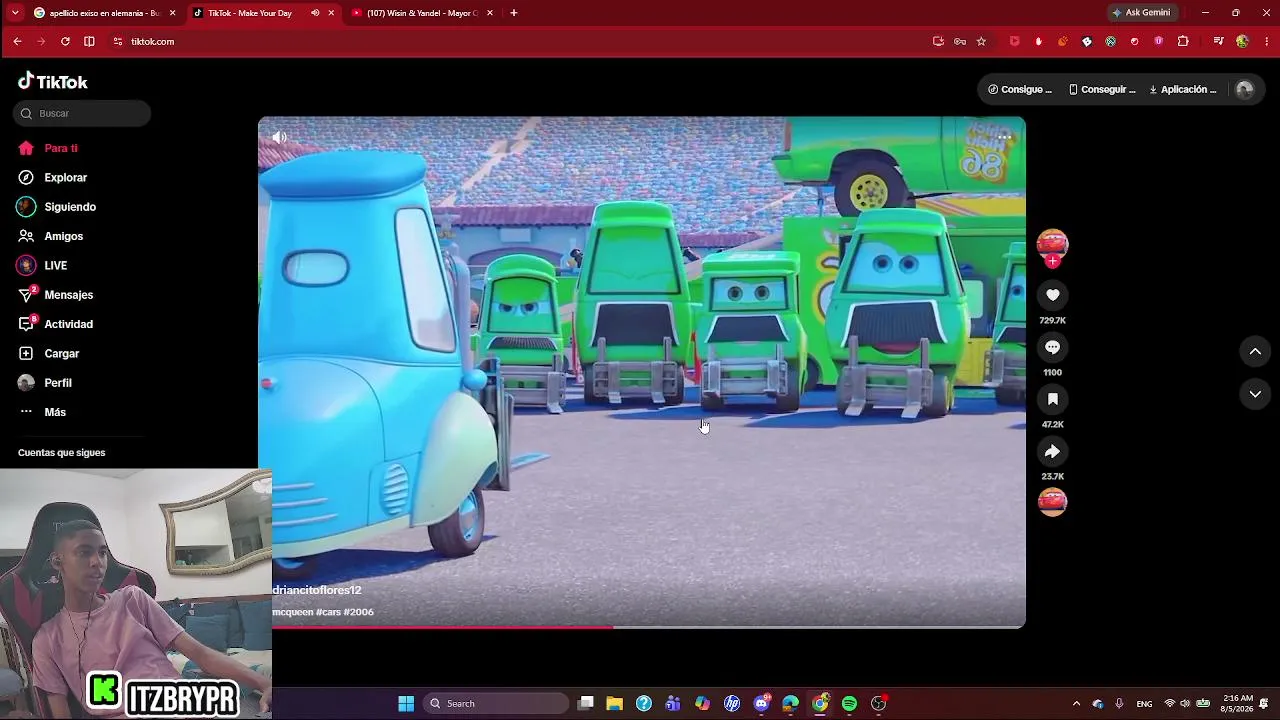Open the video's three-dot options menu

click(1004, 137)
